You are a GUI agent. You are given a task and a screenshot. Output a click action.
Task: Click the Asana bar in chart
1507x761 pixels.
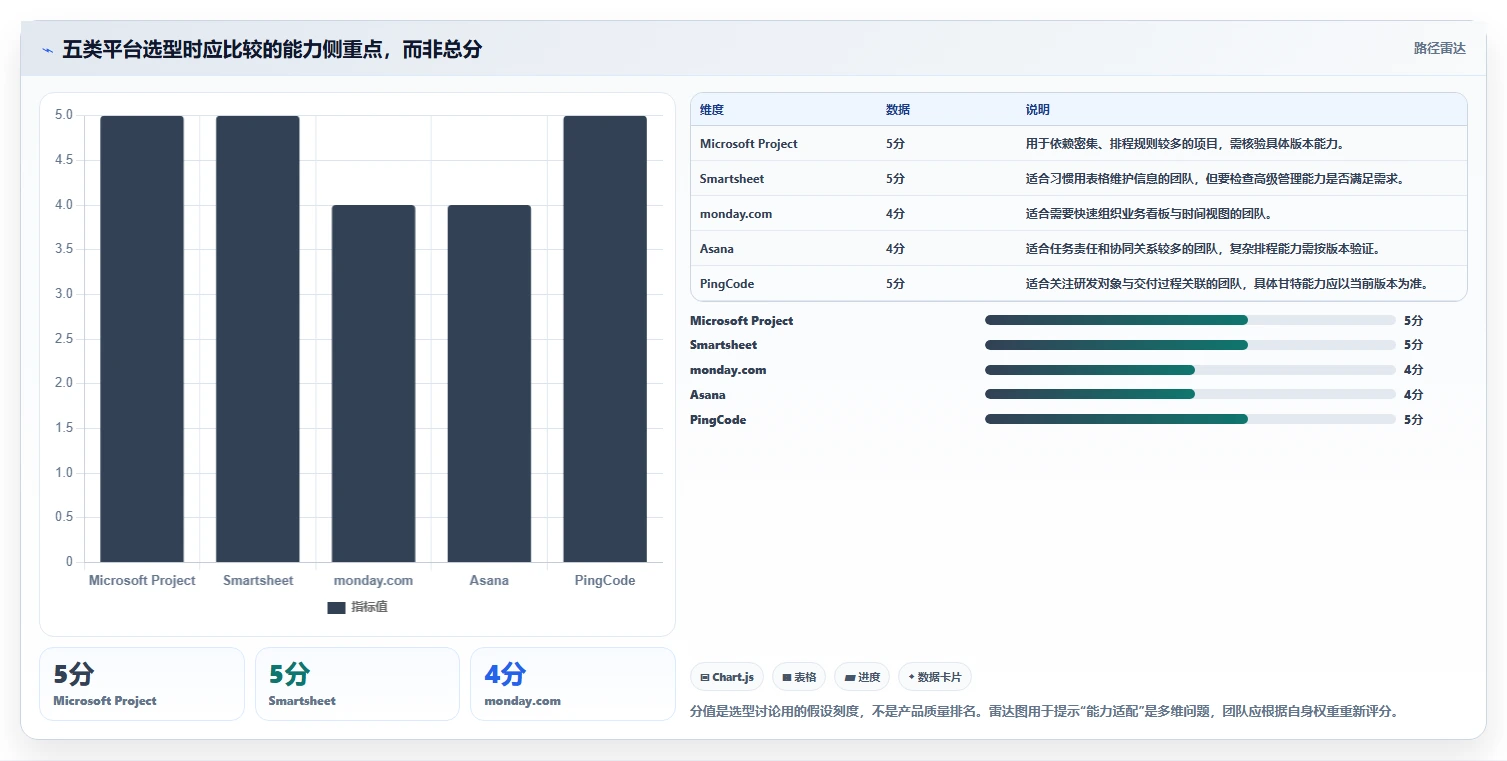(x=489, y=383)
